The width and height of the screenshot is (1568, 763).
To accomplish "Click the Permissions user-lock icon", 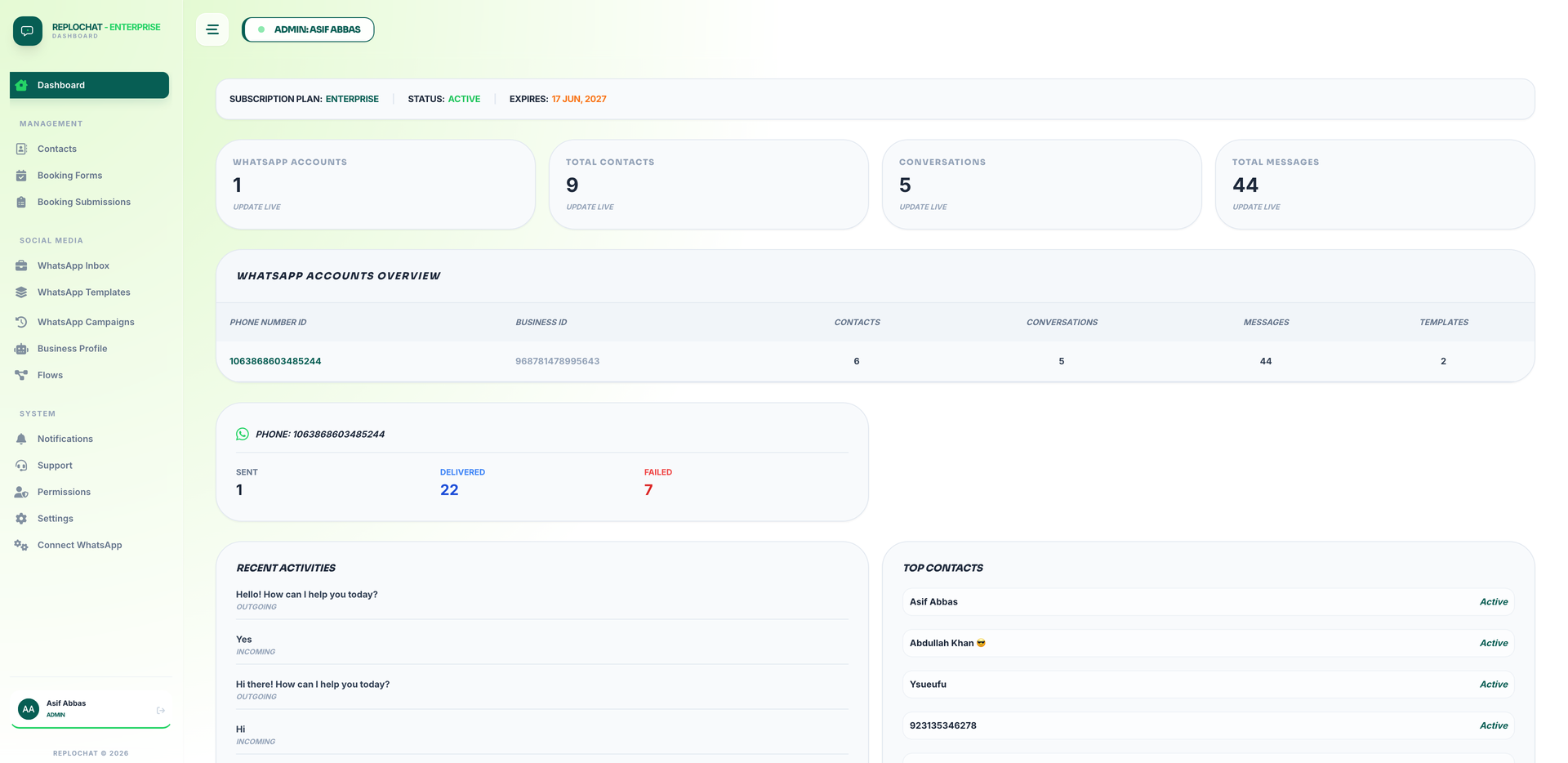I will [x=21, y=492].
